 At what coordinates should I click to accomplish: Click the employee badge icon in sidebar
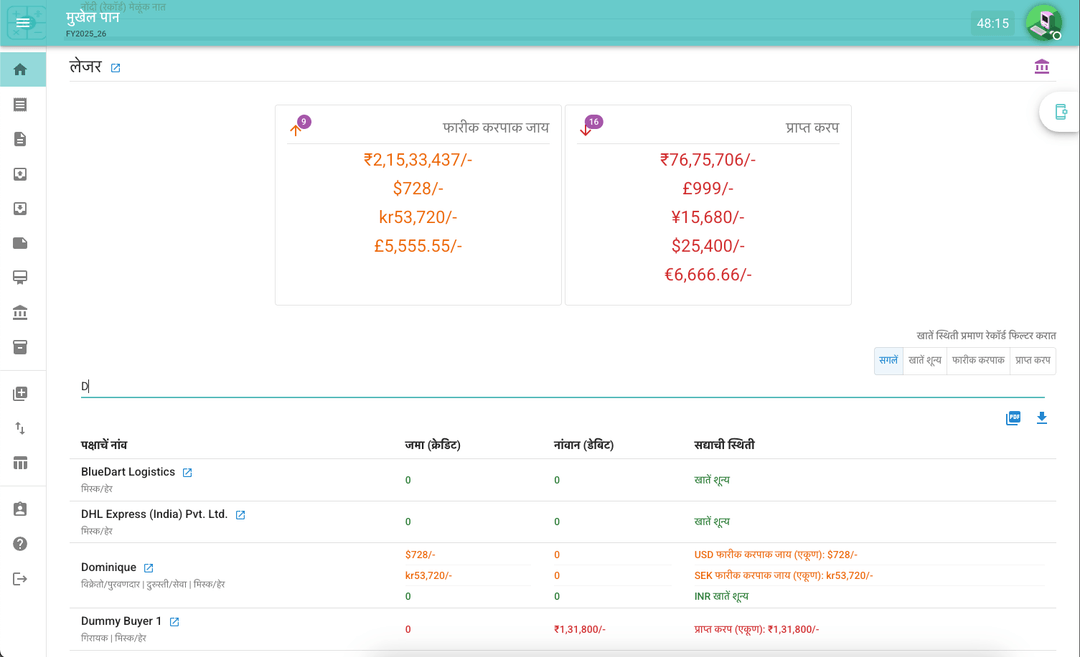22,508
